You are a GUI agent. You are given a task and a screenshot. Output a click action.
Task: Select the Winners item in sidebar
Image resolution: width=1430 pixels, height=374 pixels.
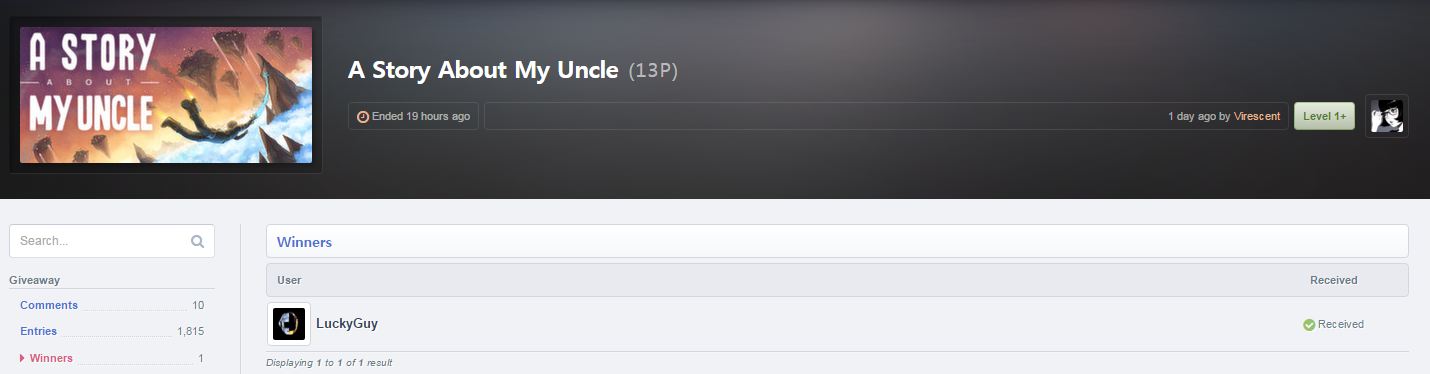click(x=51, y=358)
